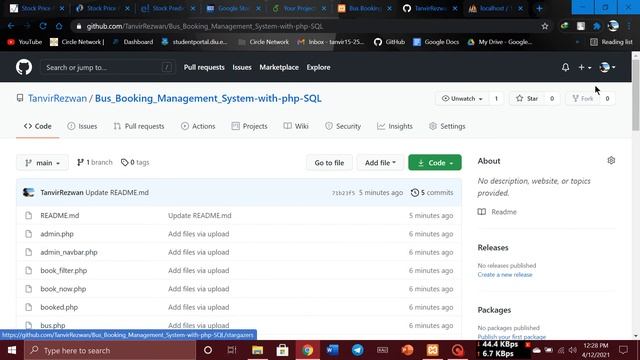Open the booked.php file
This screenshot has height=360, width=640.
click(59, 307)
